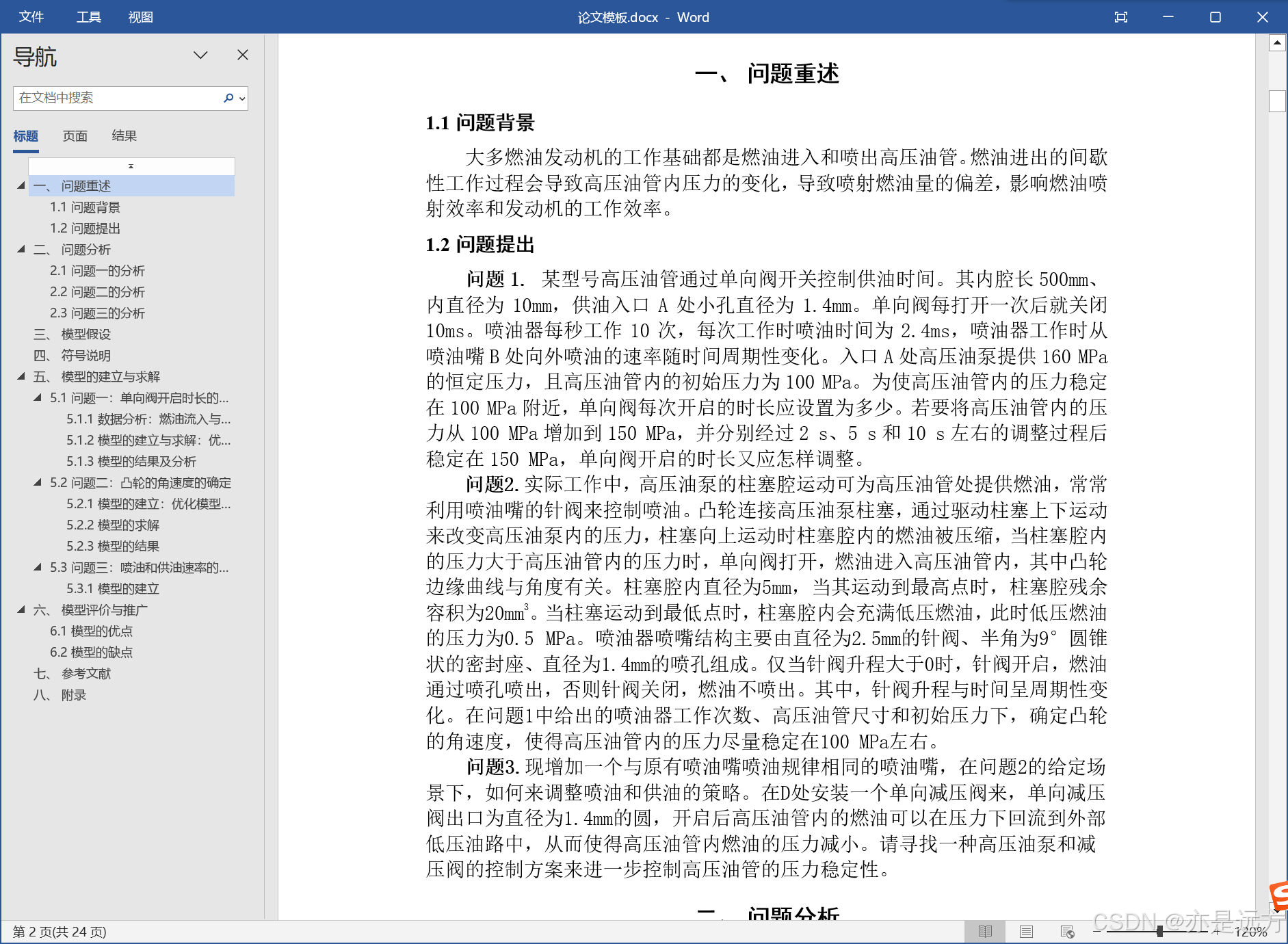Go to heading 2.3 问题三的分析
The height and width of the screenshot is (944, 1288).
(x=97, y=313)
